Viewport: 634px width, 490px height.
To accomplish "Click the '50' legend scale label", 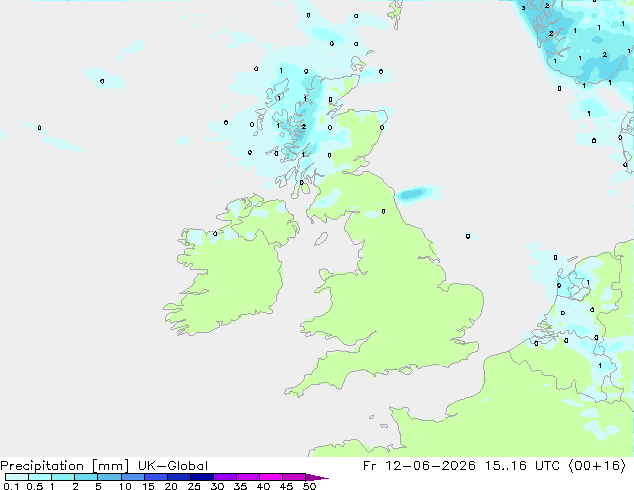I will (x=309, y=486).
